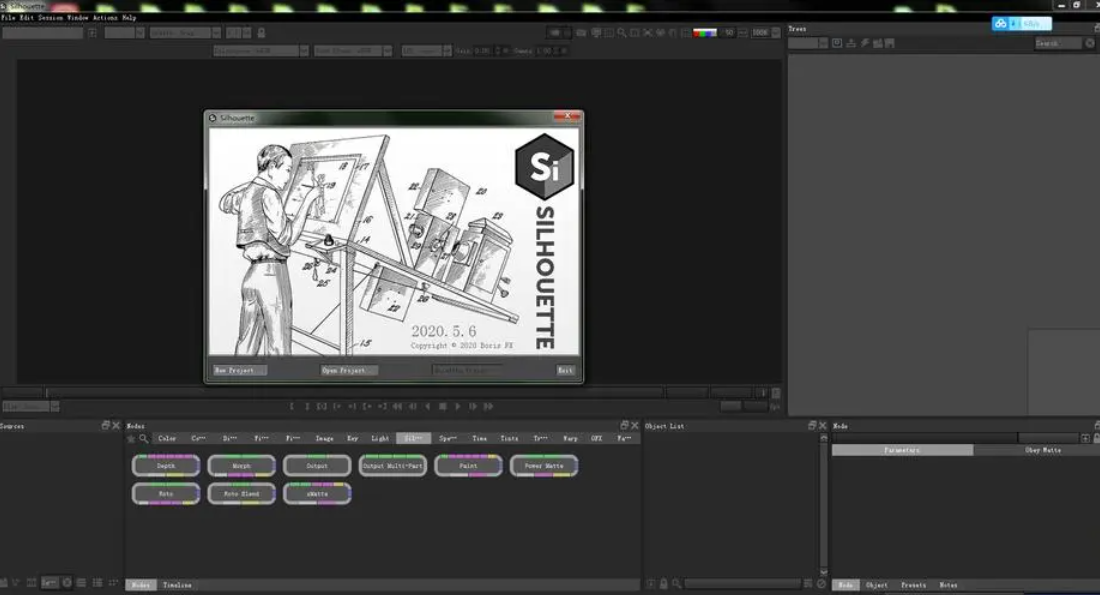The width and height of the screenshot is (1100, 595).
Task: Add the Roto Blend node
Action: [241, 494]
